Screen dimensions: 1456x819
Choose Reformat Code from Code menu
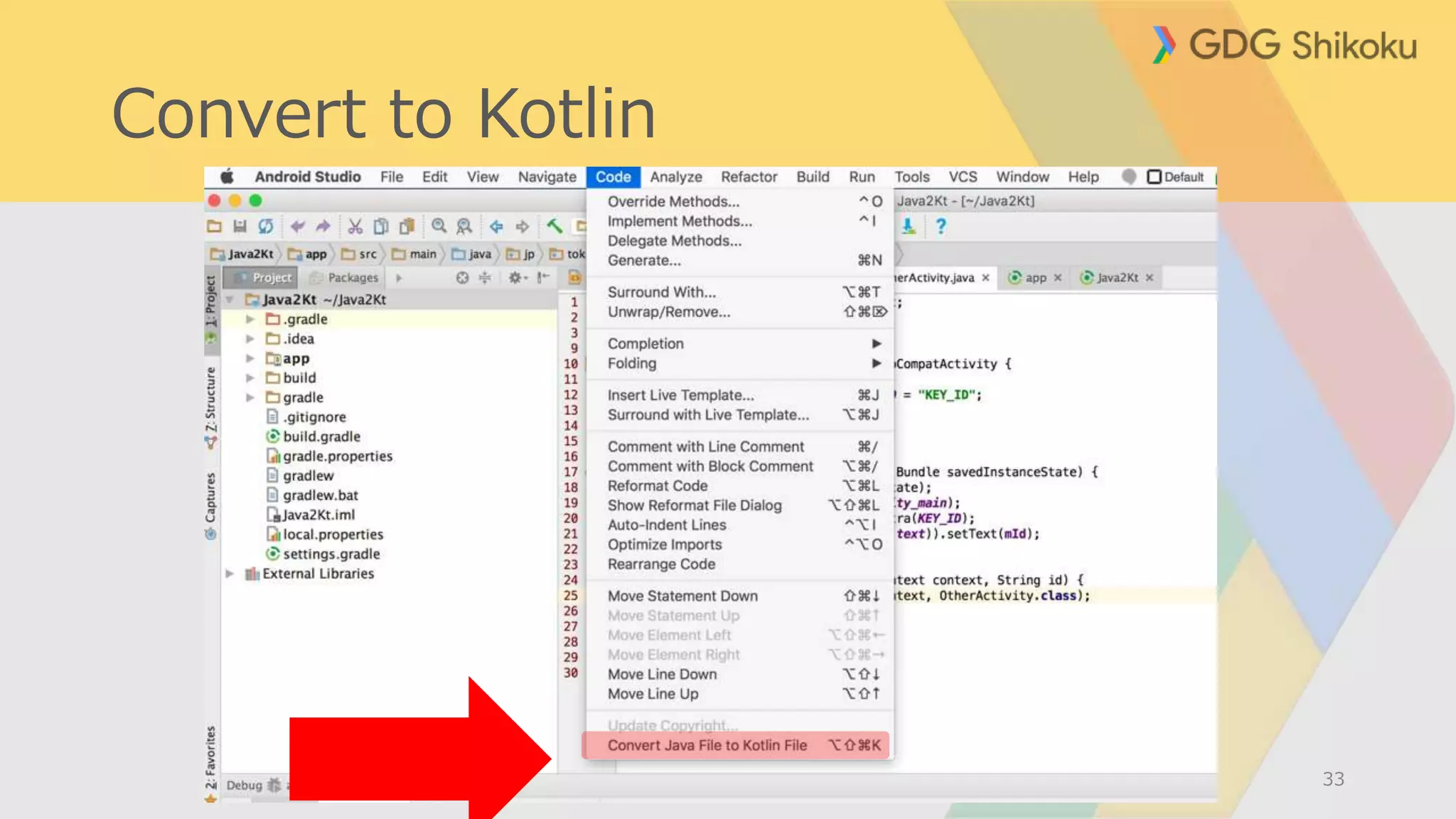tap(740, 486)
